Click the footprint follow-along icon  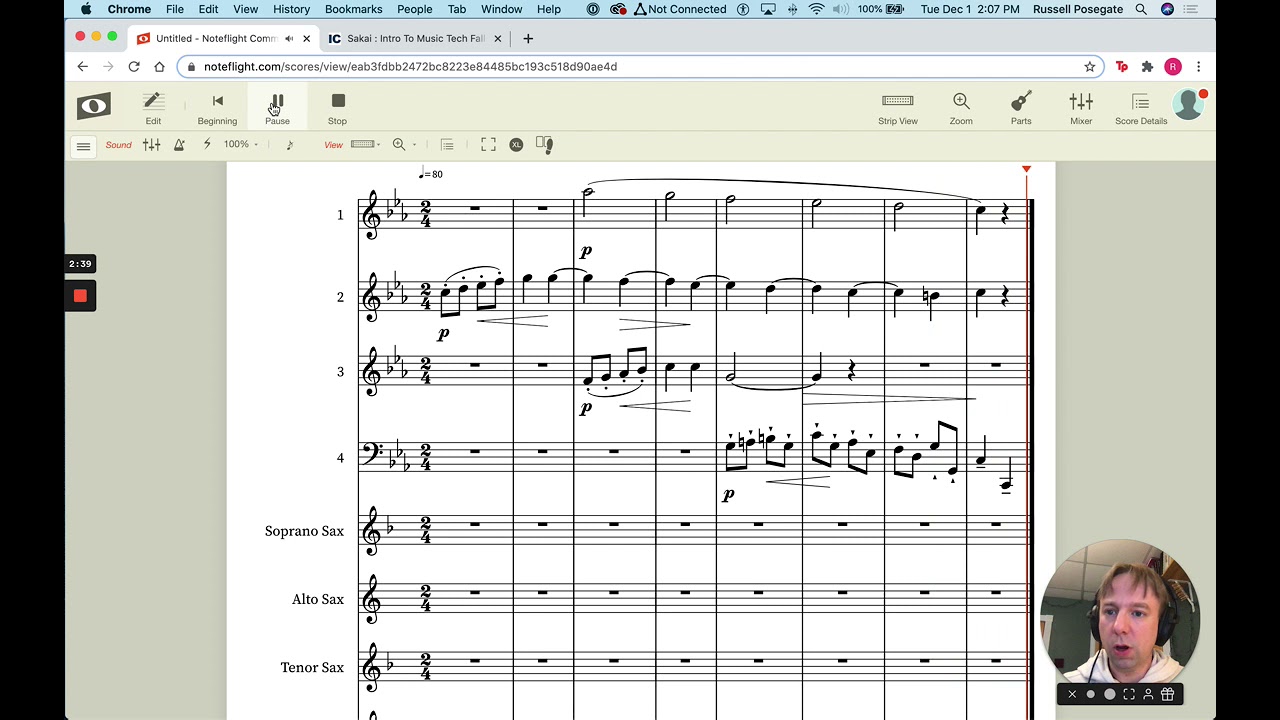[x=544, y=145]
